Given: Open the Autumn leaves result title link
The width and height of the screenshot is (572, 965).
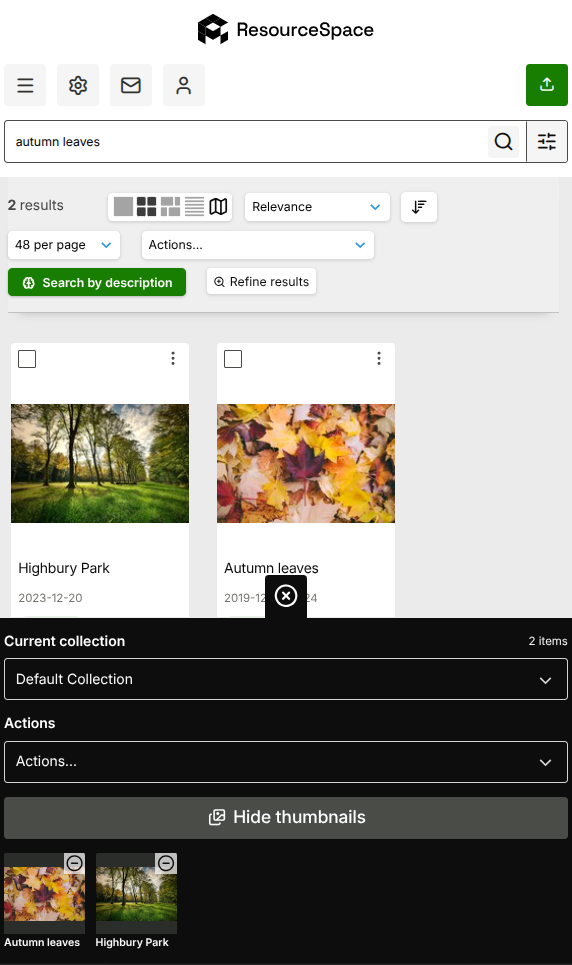Looking at the screenshot, I should point(272,568).
